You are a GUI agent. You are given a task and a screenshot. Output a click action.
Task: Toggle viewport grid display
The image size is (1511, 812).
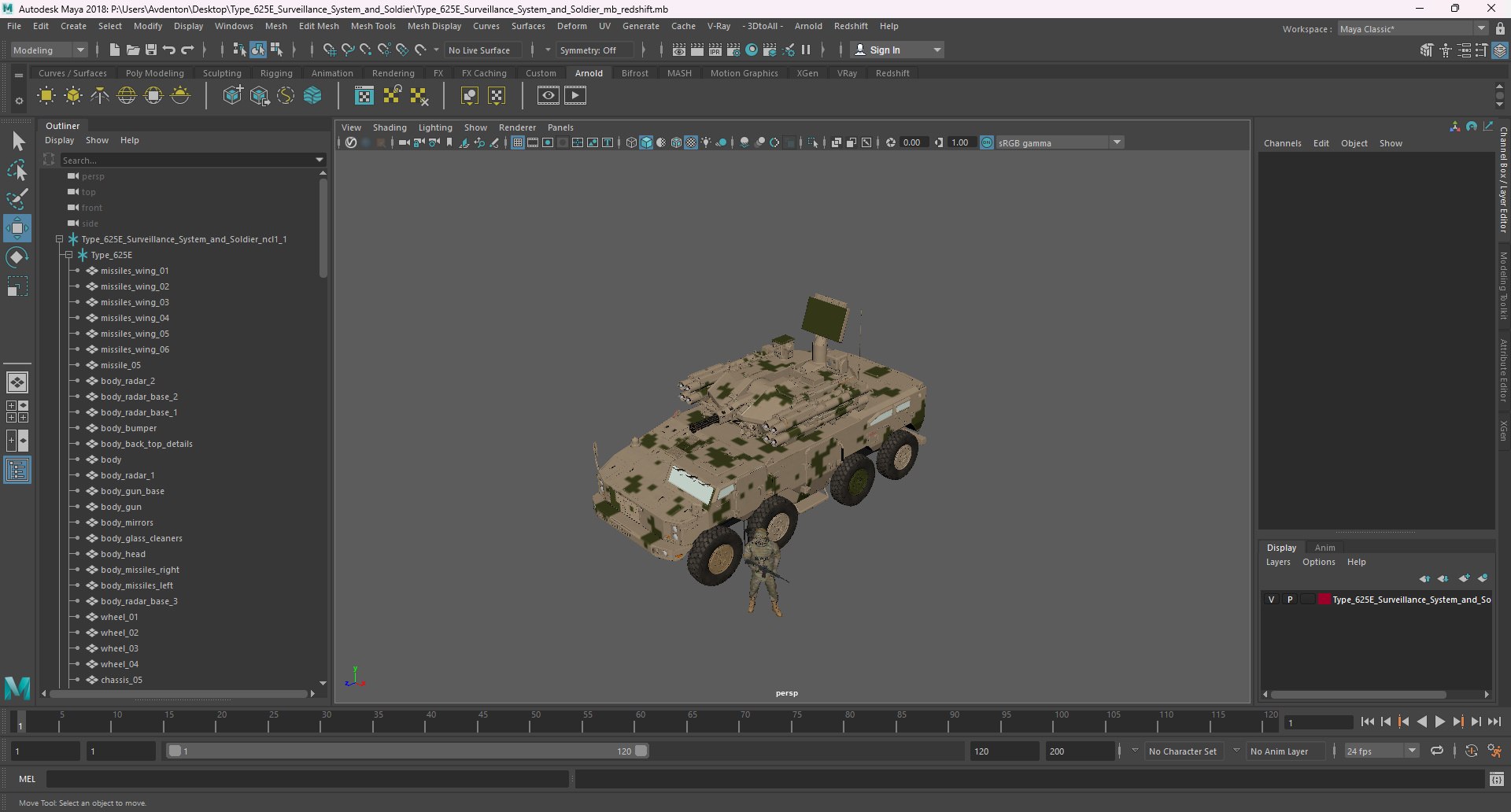coord(517,142)
